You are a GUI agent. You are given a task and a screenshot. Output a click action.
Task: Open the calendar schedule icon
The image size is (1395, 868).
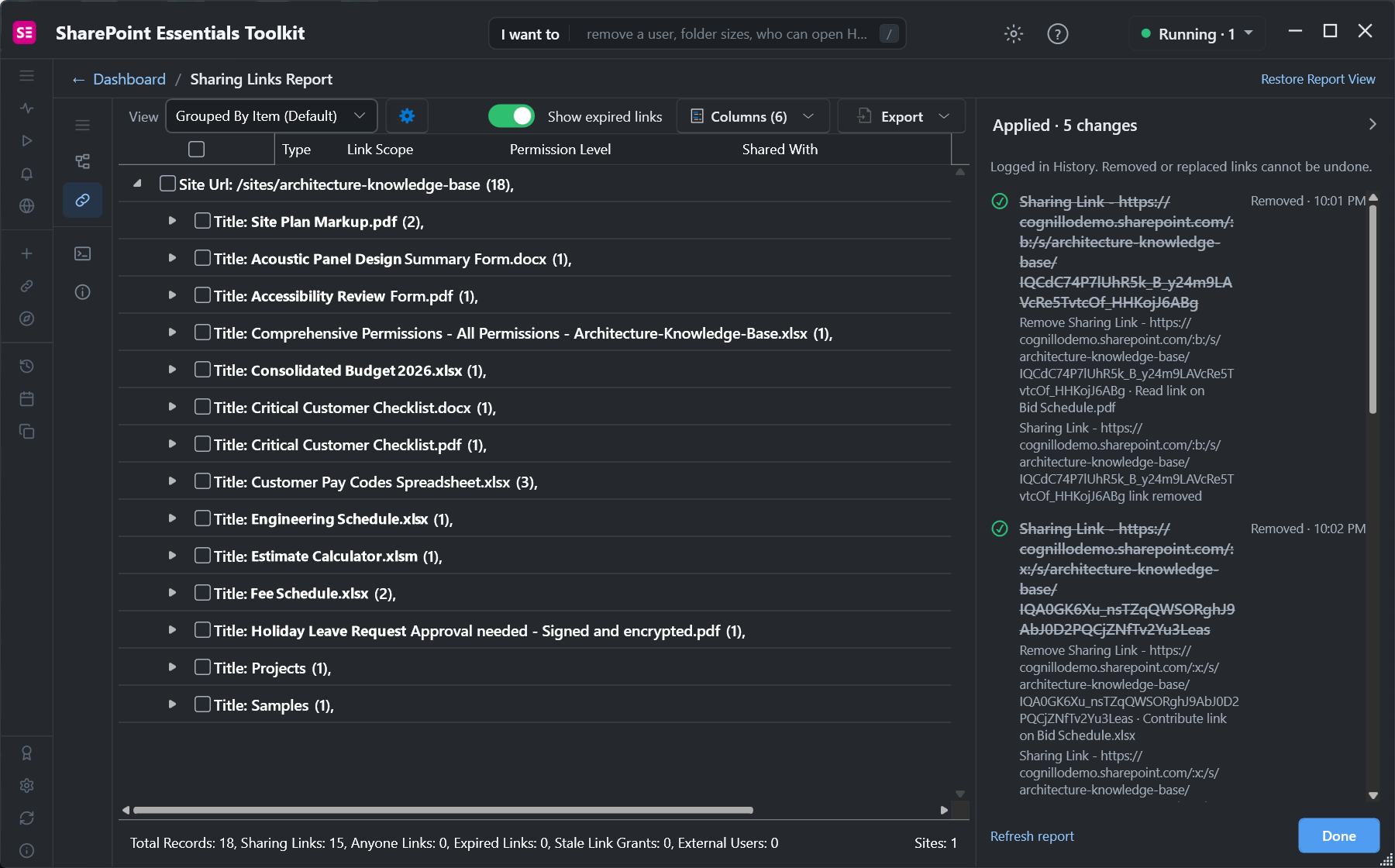pyautogui.click(x=27, y=399)
